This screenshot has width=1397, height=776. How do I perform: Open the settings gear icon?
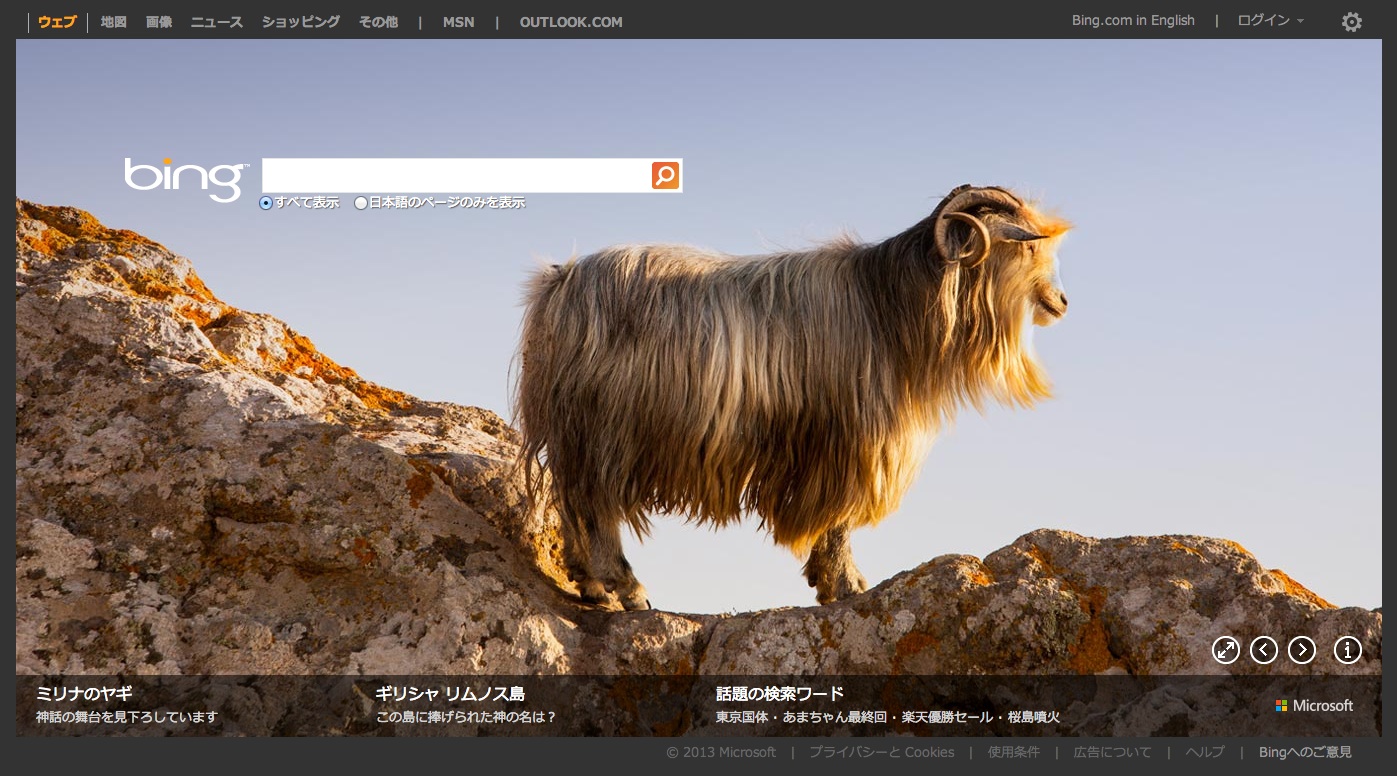1351,22
